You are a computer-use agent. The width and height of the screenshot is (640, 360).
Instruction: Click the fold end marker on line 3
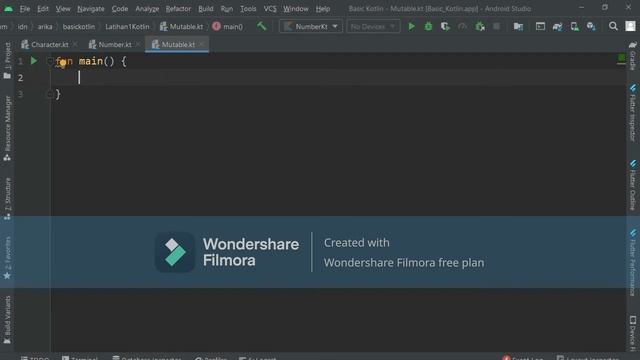(49, 94)
